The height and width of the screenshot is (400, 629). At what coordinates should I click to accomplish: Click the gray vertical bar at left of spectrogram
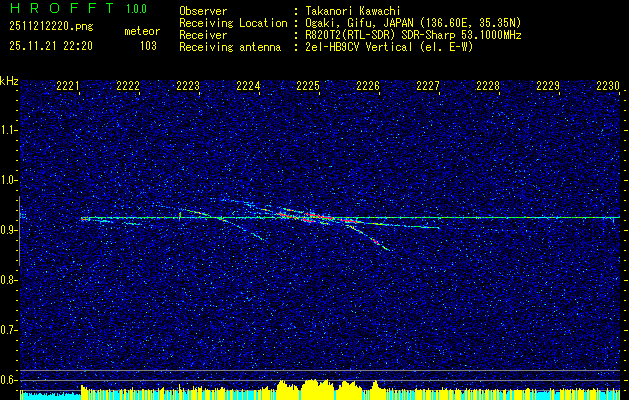tap(19, 231)
